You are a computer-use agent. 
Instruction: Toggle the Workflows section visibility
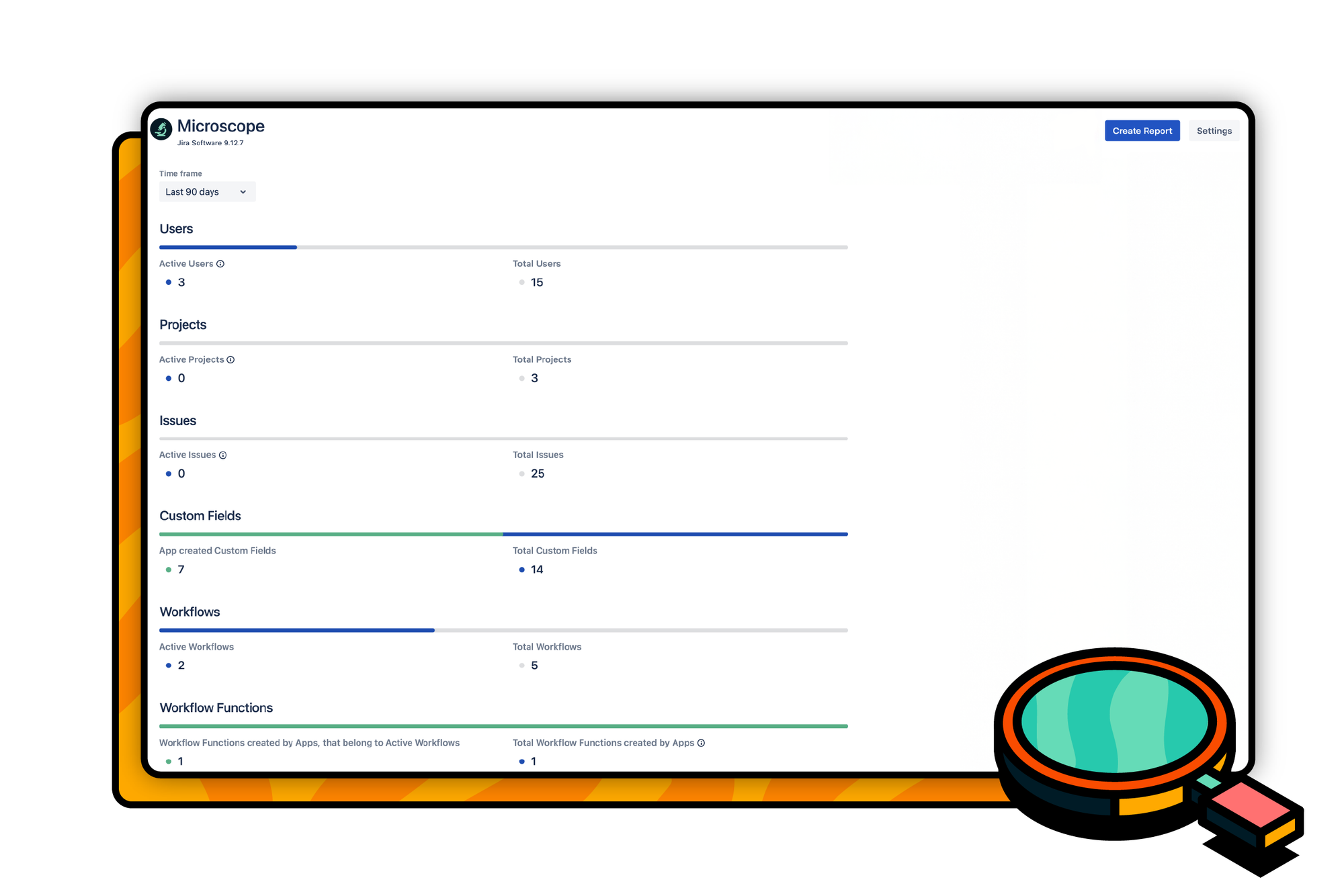coord(191,611)
